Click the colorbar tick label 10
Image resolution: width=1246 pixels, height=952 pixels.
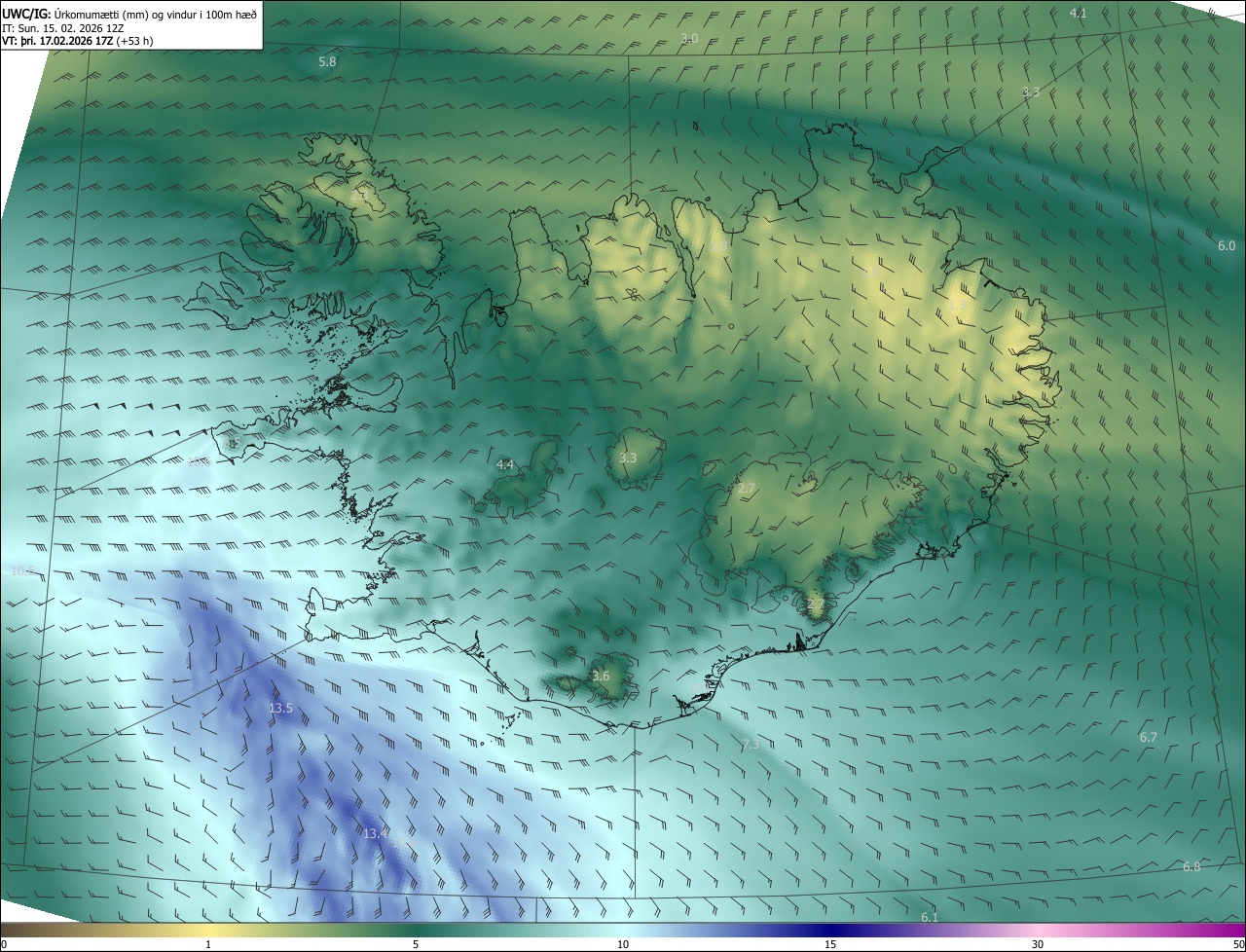tap(623, 944)
